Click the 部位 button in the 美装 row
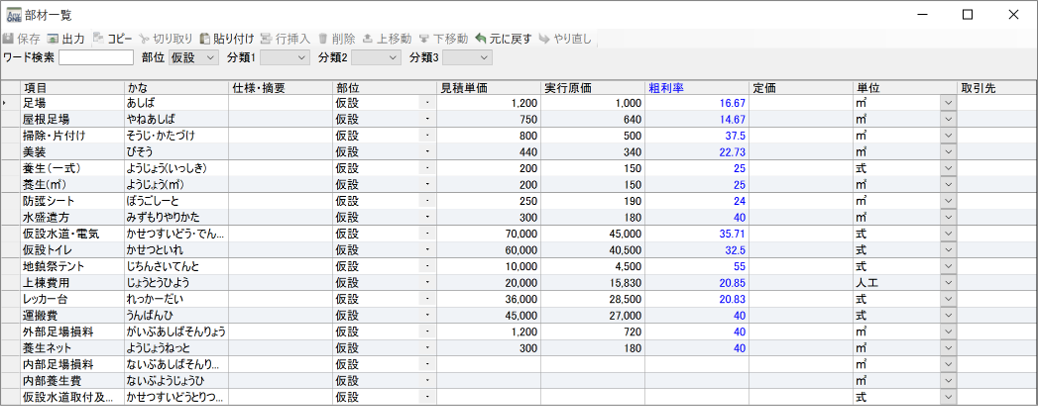The height and width of the screenshot is (406, 1038). [427, 151]
